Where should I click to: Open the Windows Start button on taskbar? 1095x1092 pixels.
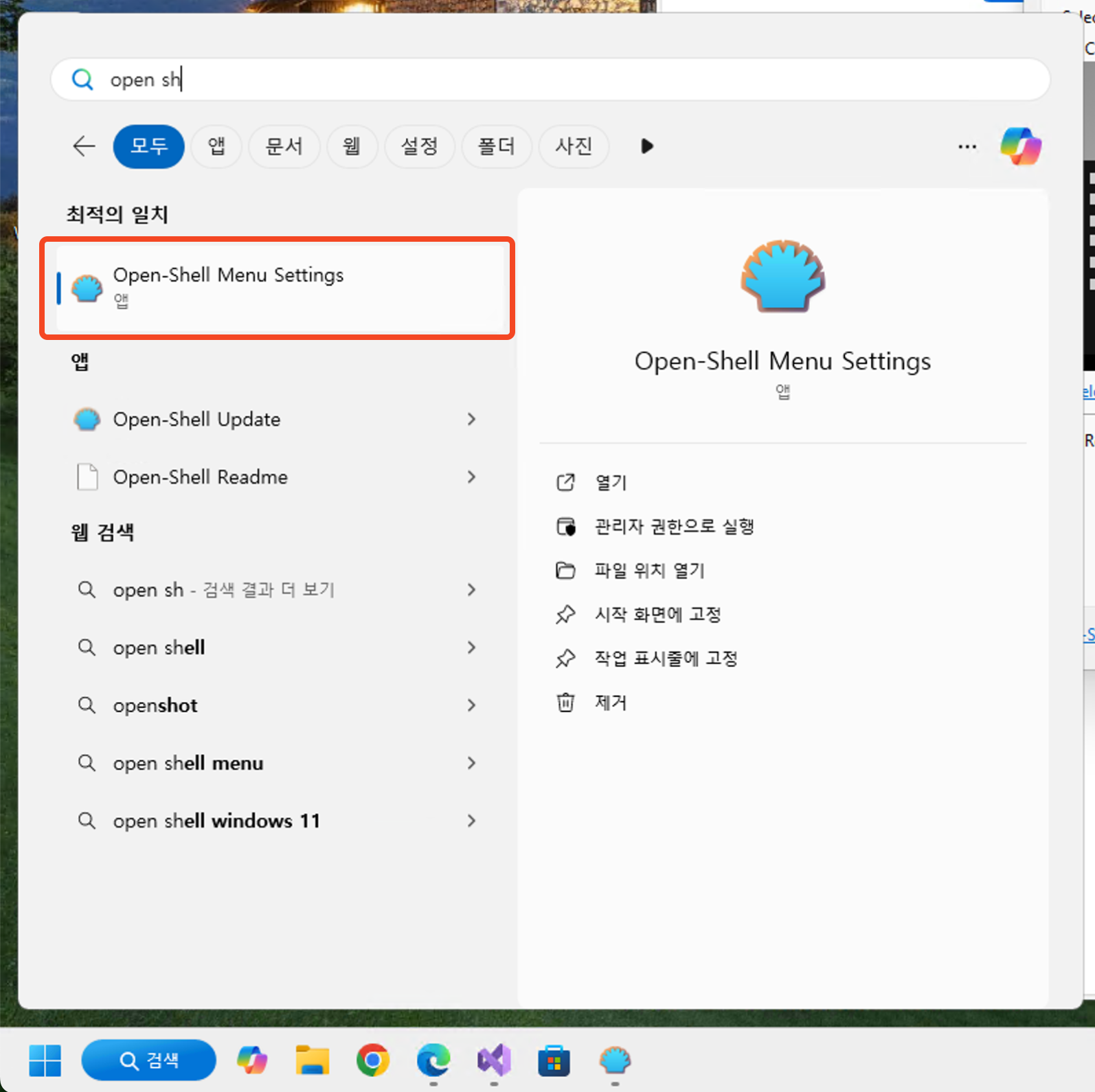tap(45, 1060)
